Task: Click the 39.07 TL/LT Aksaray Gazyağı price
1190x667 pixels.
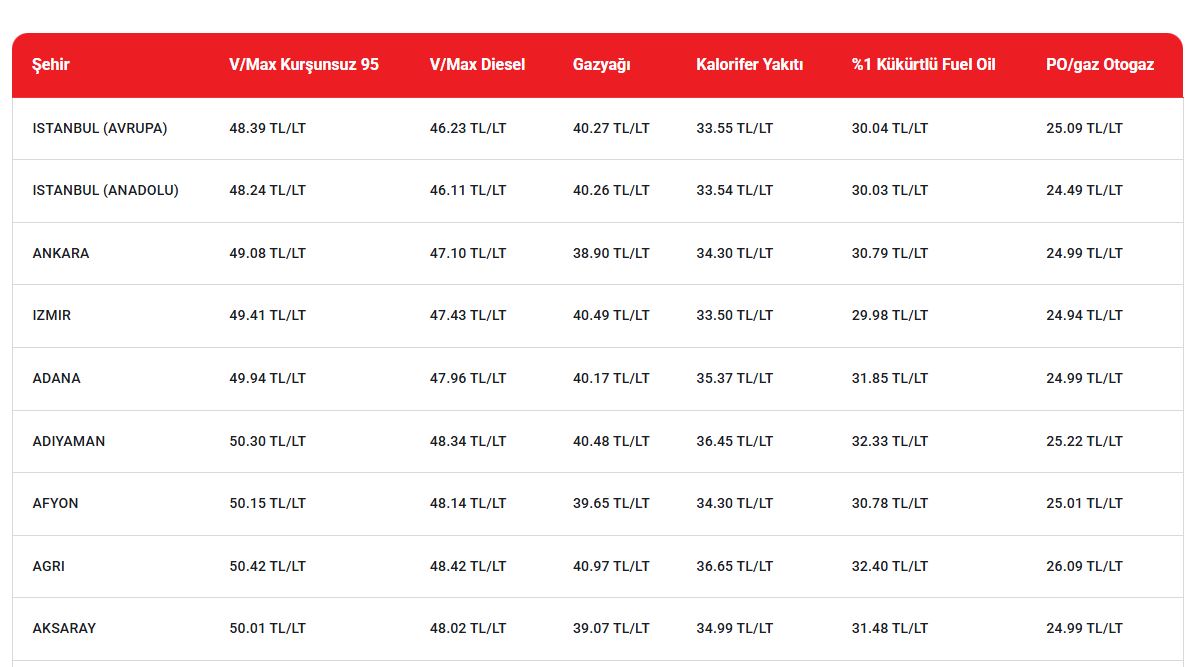Action: click(611, 628)
